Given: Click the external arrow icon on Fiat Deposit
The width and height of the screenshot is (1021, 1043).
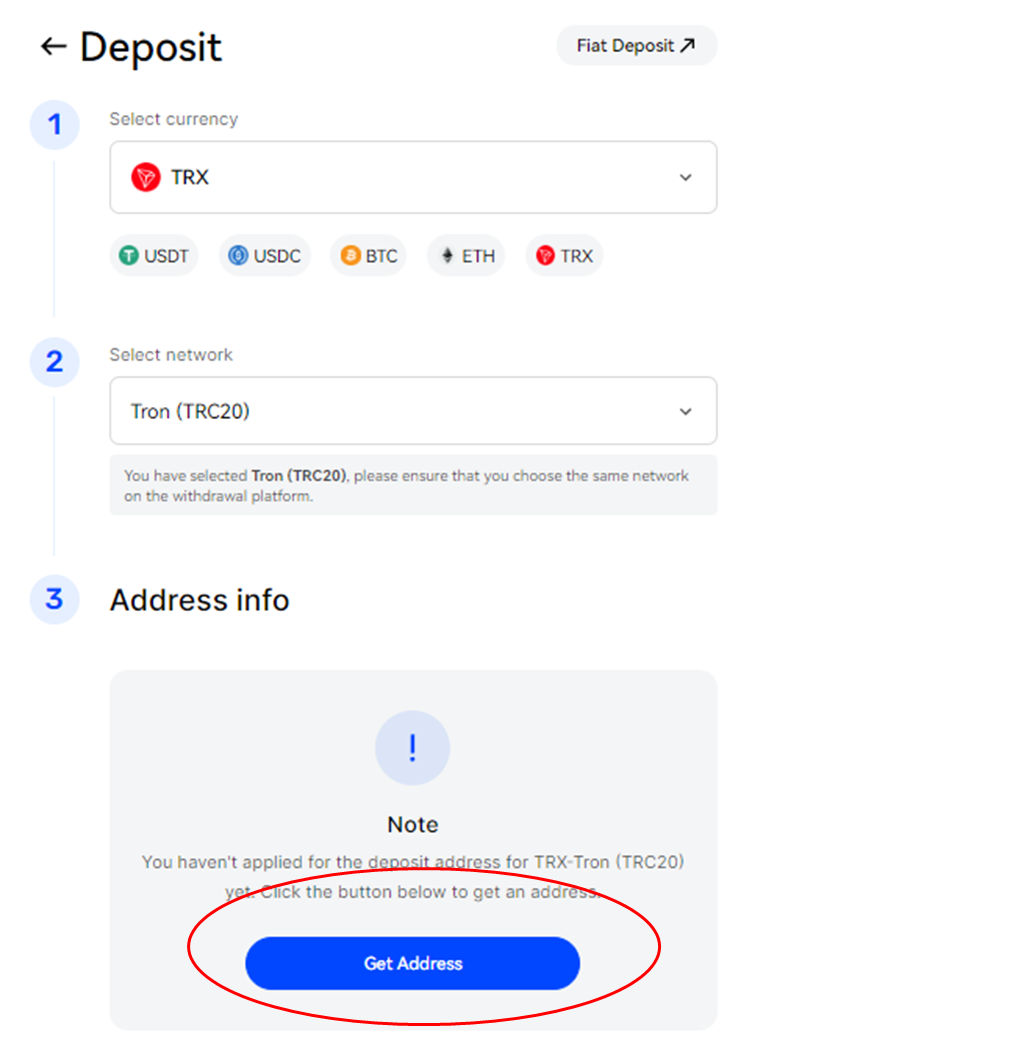Looking at the screenshot, I should click(688, 45).
